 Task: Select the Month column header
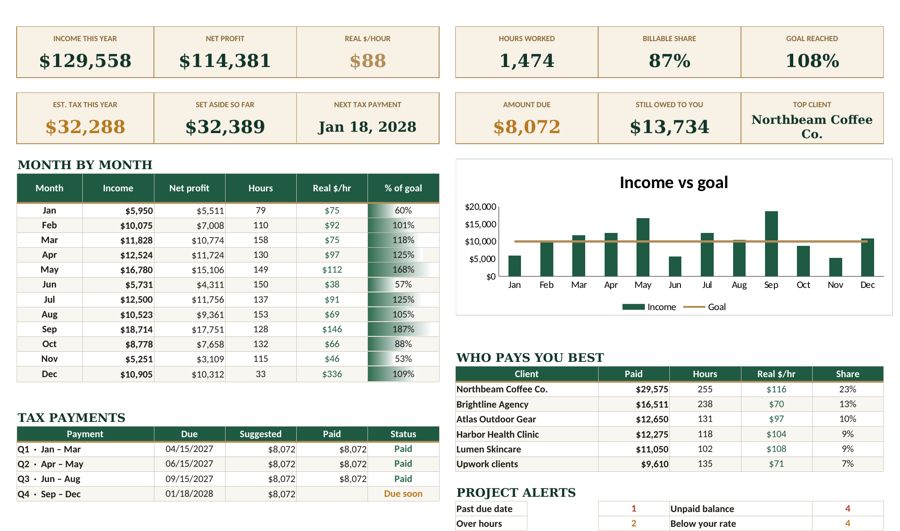49,188
